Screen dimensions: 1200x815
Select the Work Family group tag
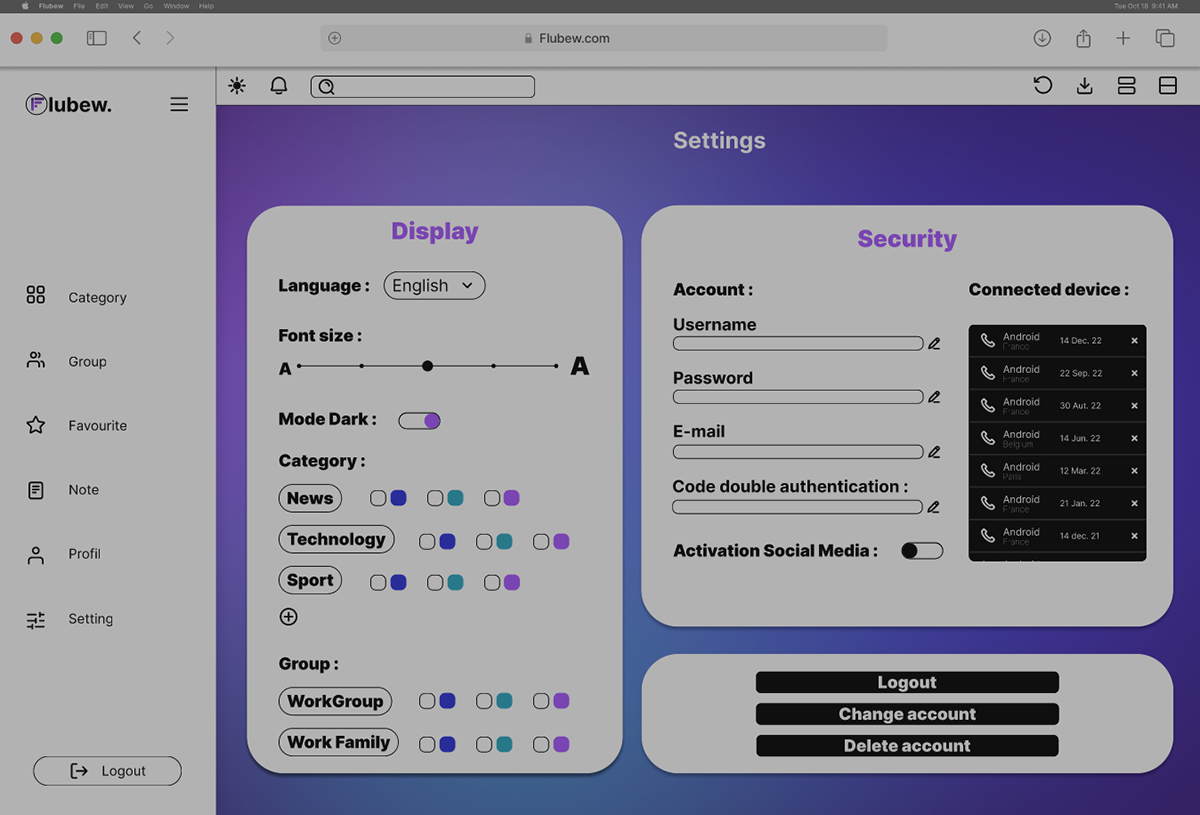[339, 742]
